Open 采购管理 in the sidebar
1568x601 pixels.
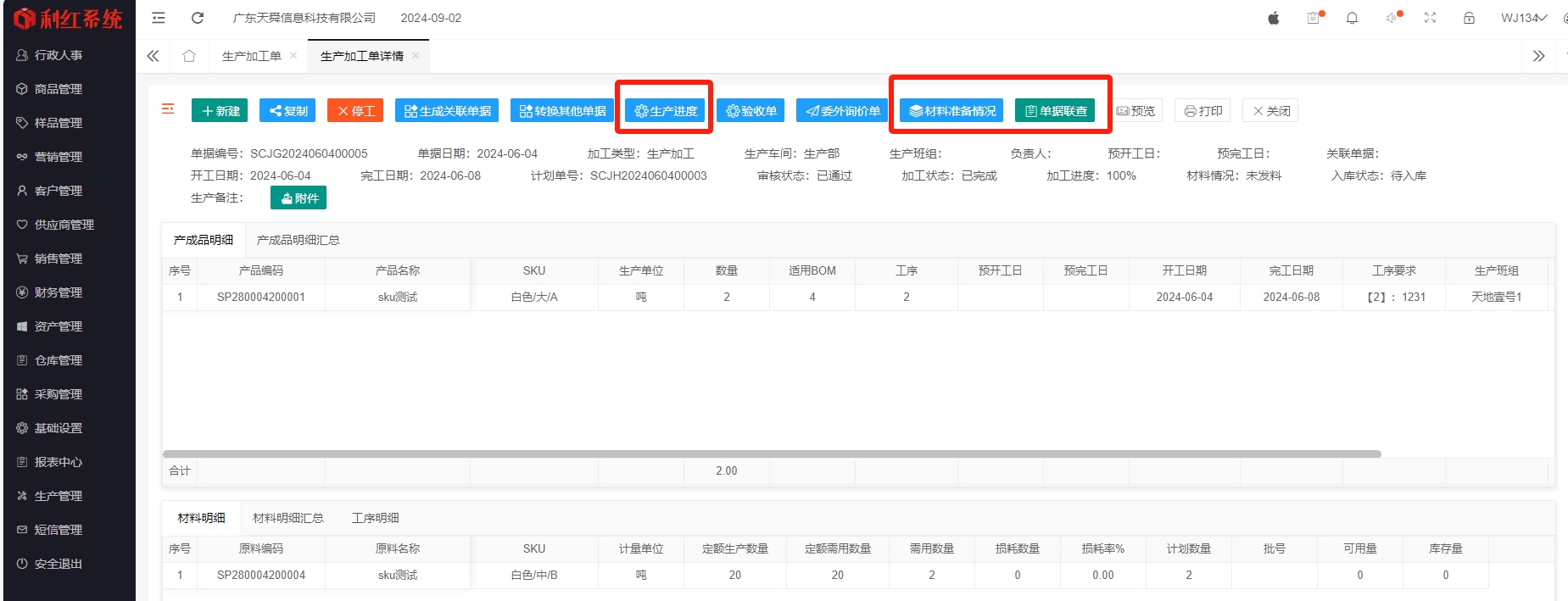[70, 394]
